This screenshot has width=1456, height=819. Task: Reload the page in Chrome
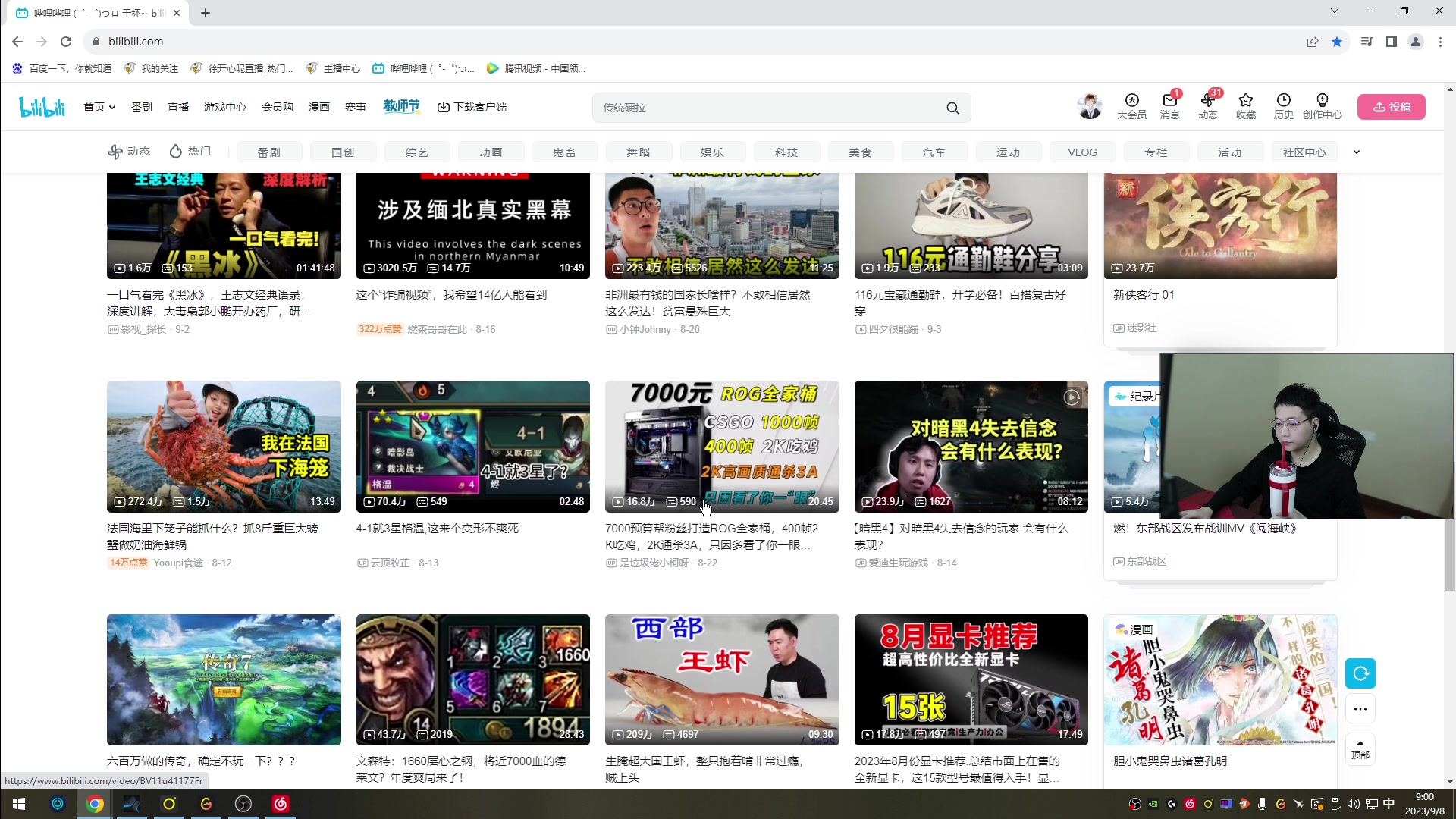point(66,42)
